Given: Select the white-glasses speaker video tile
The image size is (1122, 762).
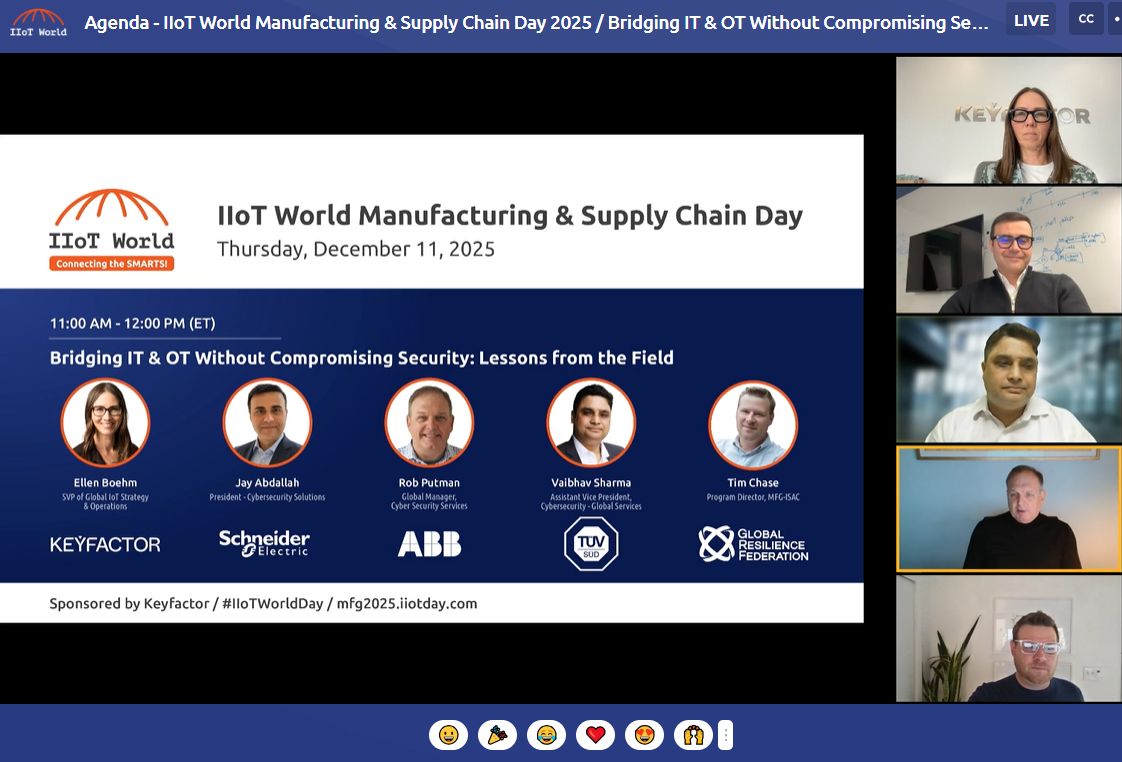Looking at the screenshot, I should click(x=1008, y=638).
